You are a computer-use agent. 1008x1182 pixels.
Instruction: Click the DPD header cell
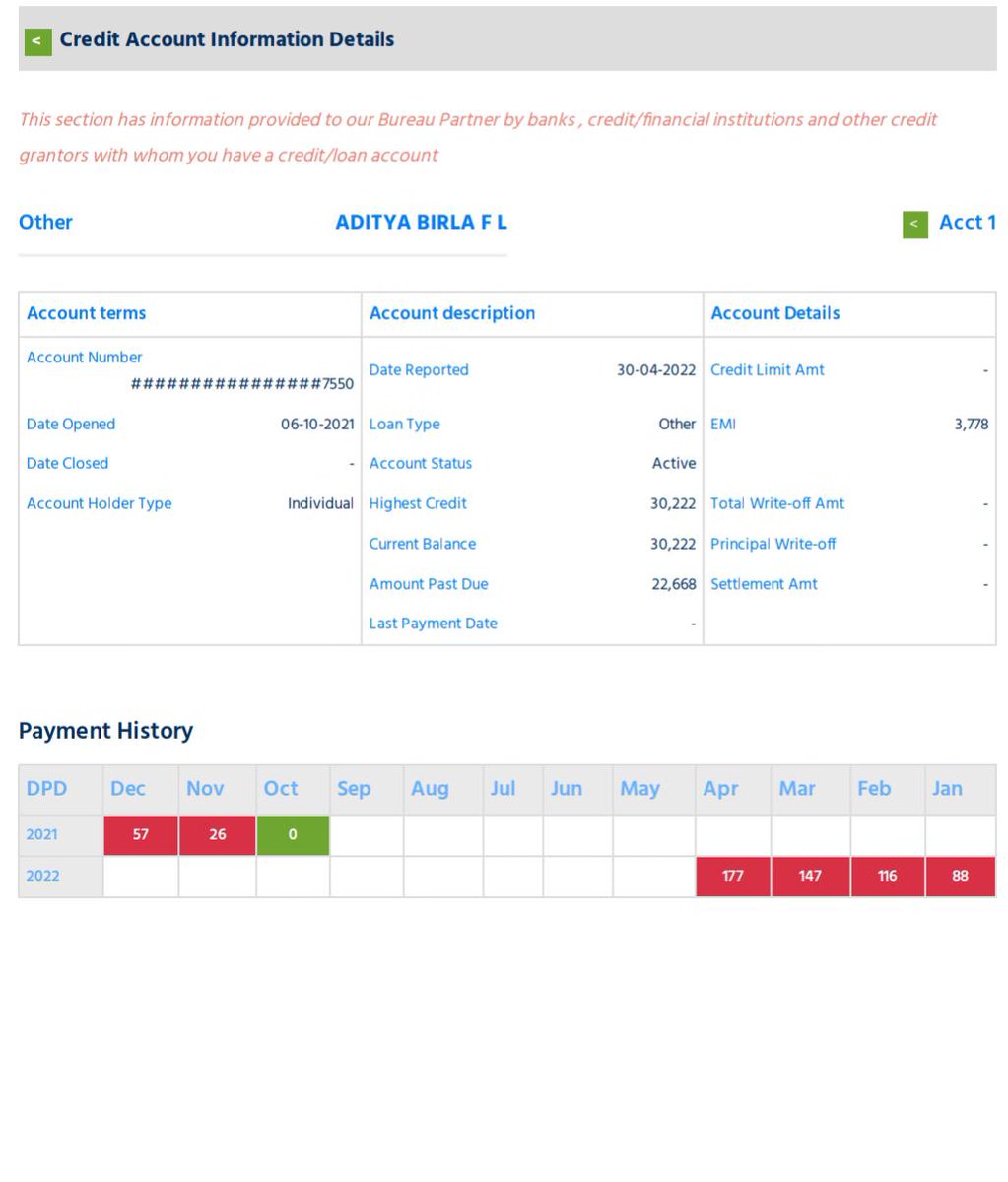tap(60, 789)
